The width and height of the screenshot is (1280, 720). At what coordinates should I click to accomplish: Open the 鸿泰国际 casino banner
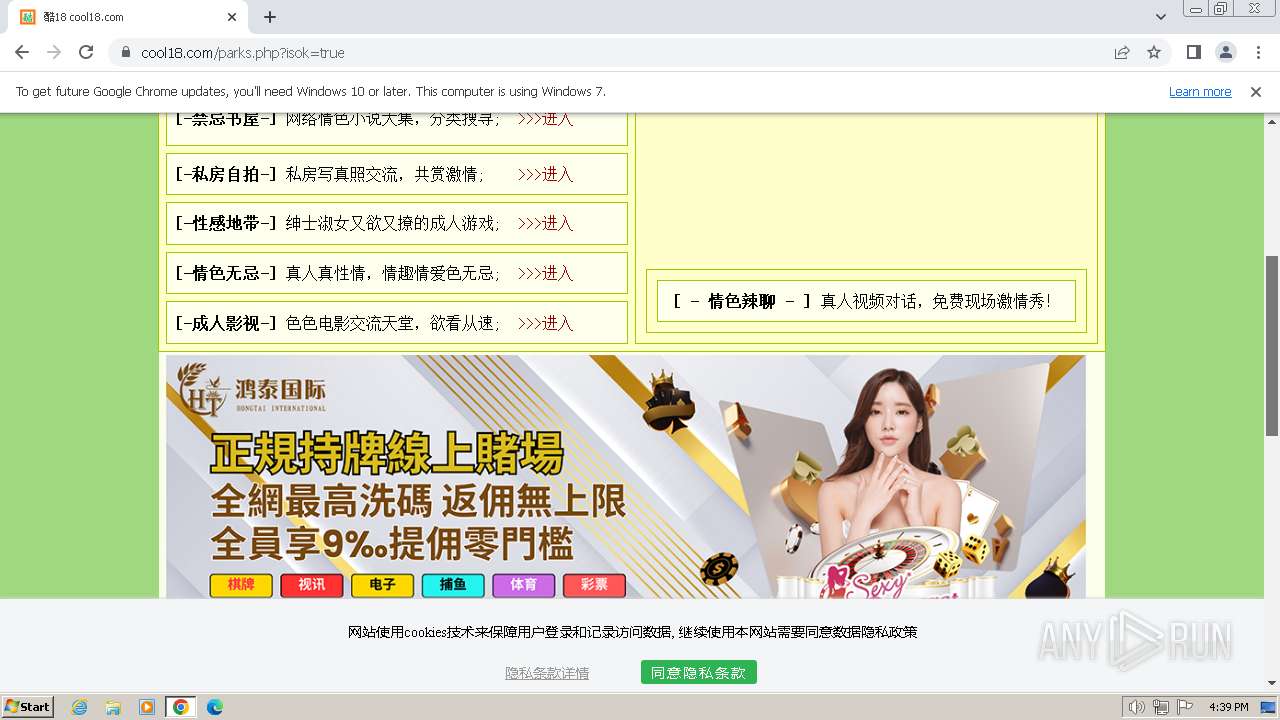point(626,477)
